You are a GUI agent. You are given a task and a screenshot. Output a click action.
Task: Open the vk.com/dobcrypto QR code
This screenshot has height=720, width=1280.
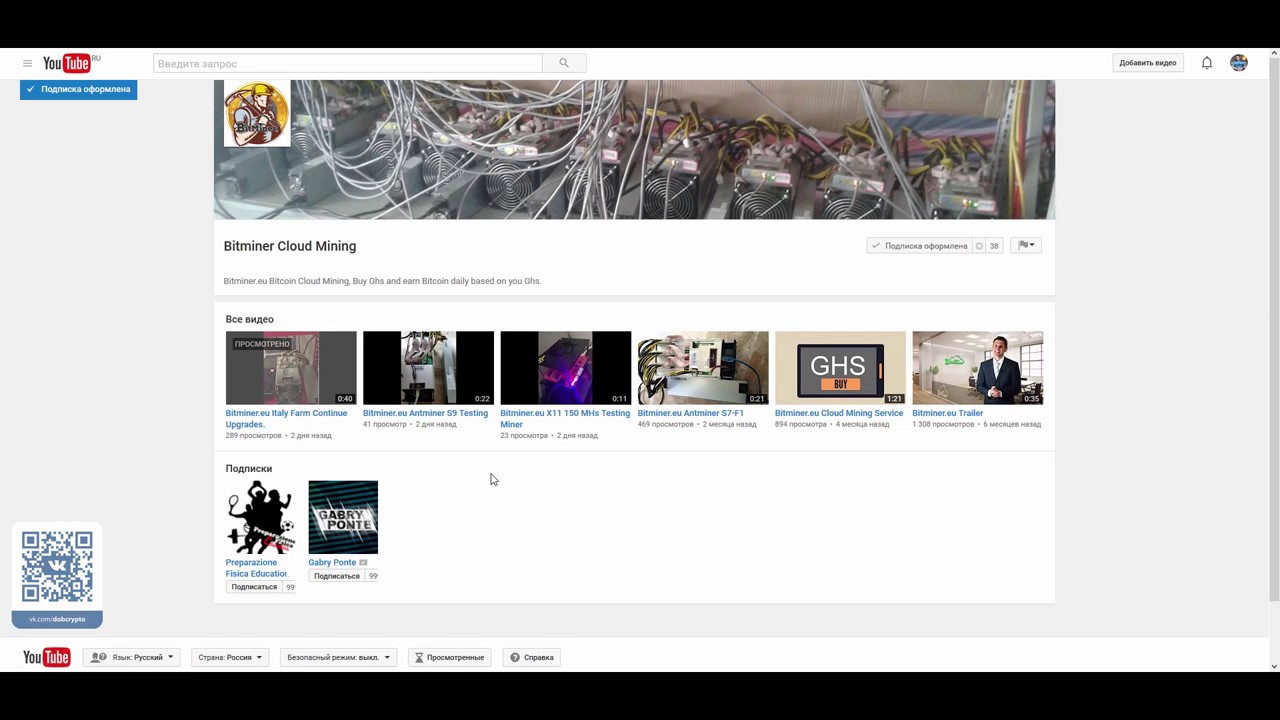click(x=57, y=567)
